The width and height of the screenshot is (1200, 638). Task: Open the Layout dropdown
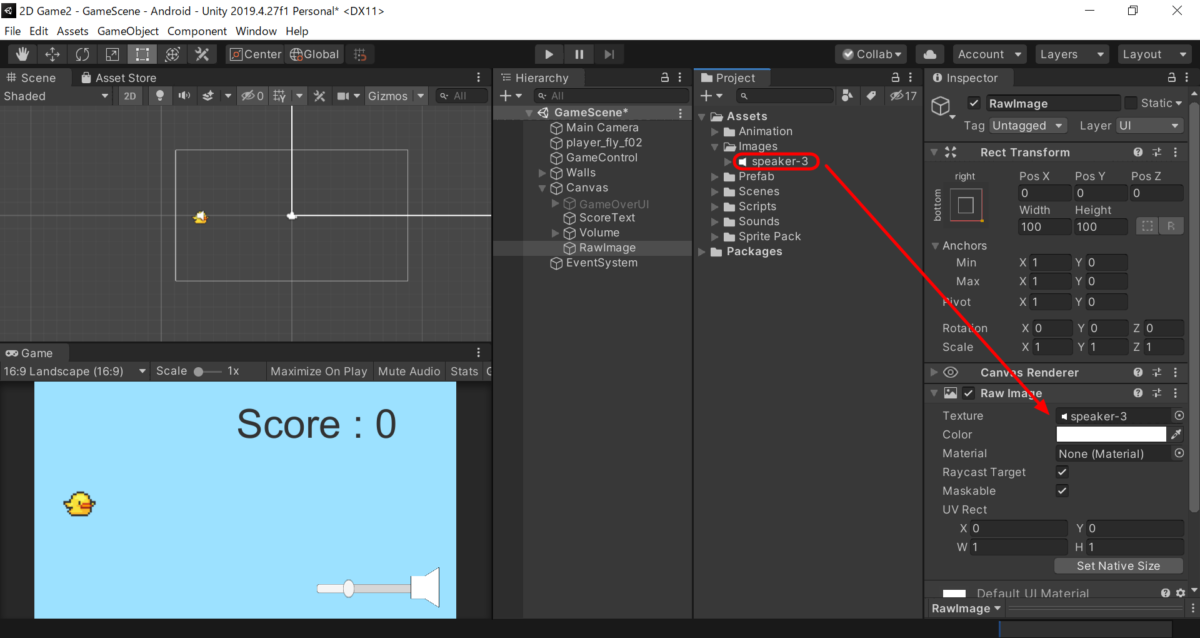(1152, 54)
